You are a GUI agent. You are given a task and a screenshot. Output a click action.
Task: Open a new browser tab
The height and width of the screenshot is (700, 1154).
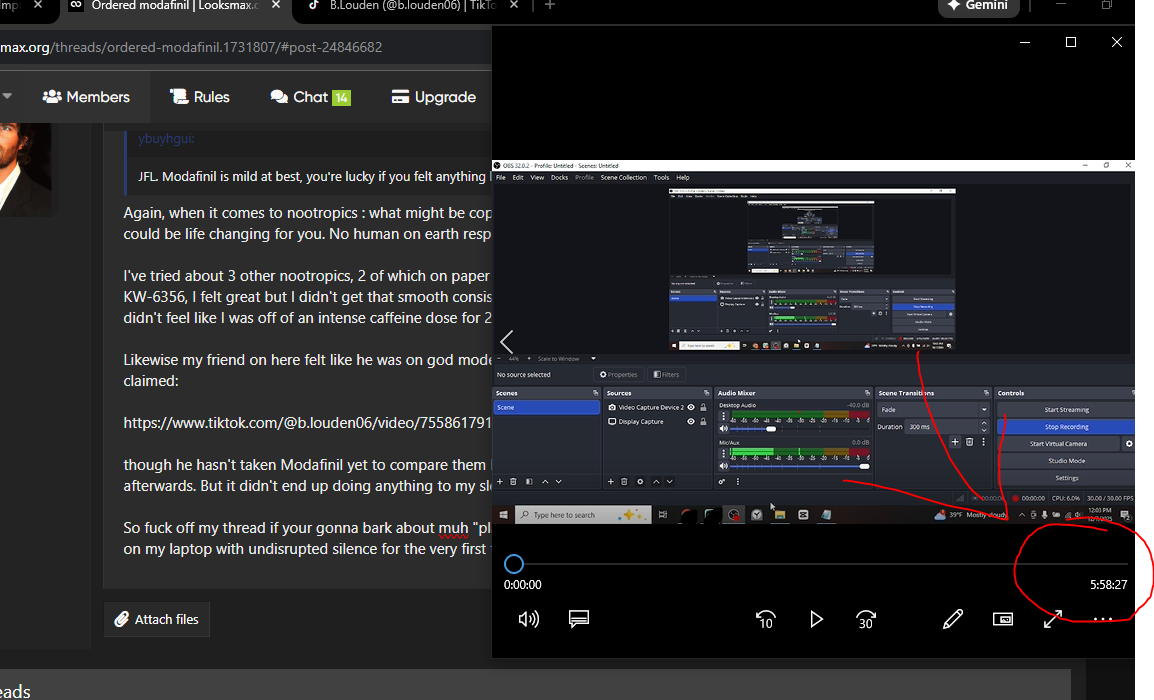click(x=549, y=6)
